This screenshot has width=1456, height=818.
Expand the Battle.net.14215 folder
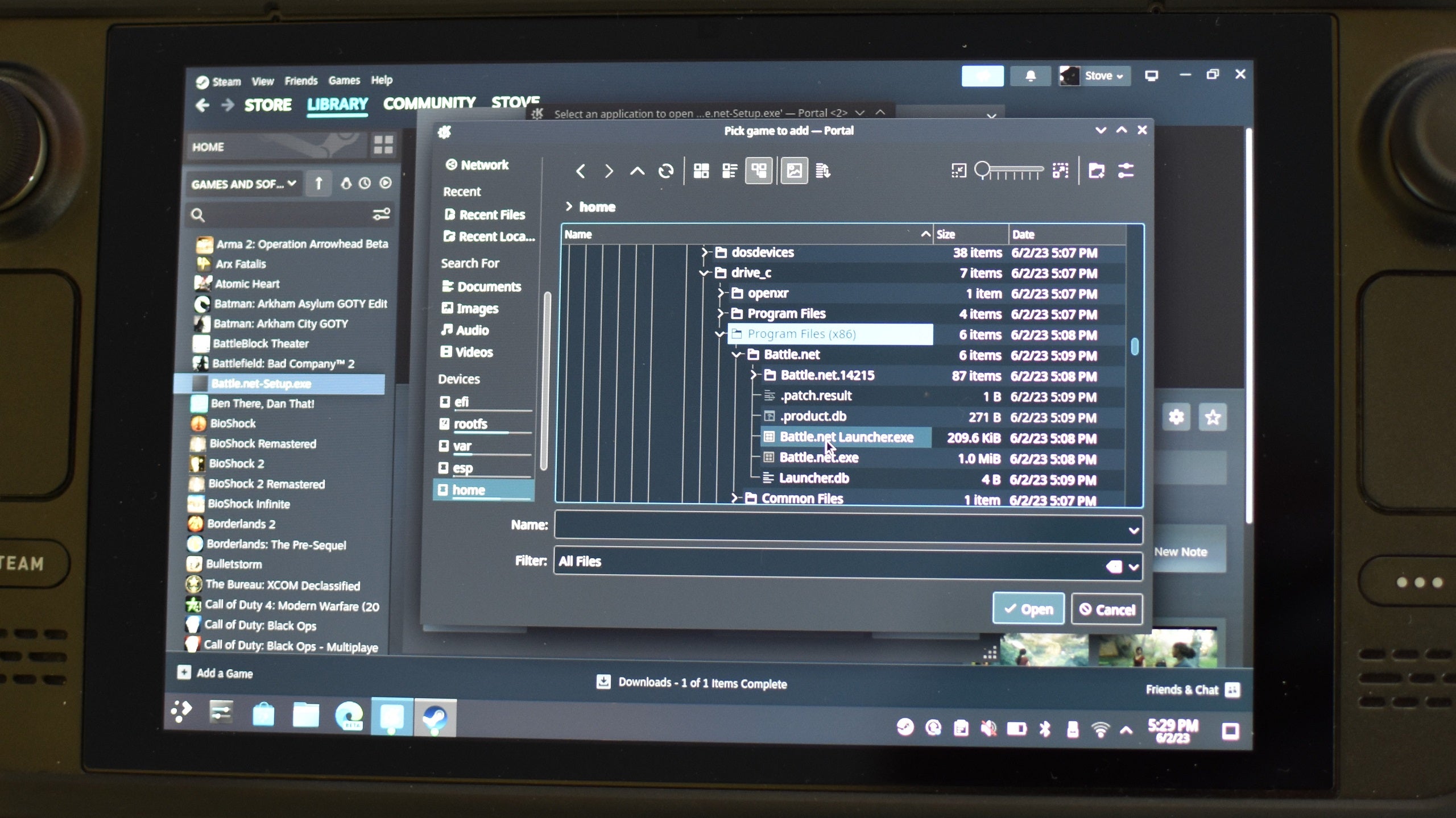click(x=754, y=375)
